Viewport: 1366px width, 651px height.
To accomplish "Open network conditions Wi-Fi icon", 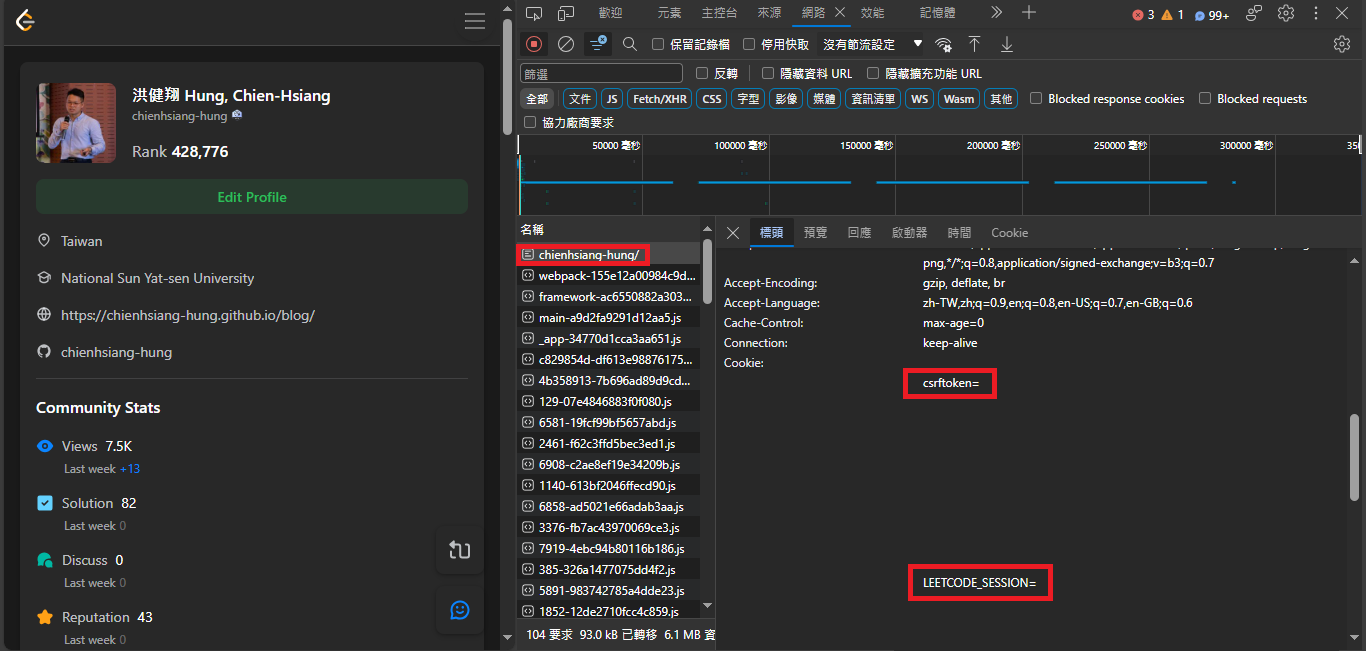I will tap(943, 44).
